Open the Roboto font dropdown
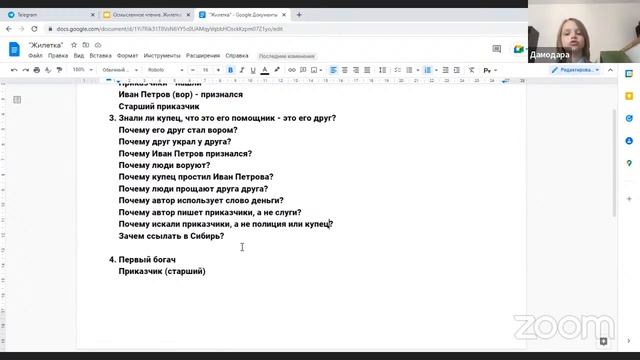This screenshot has width=640, height=360. (x=165, y=70)
